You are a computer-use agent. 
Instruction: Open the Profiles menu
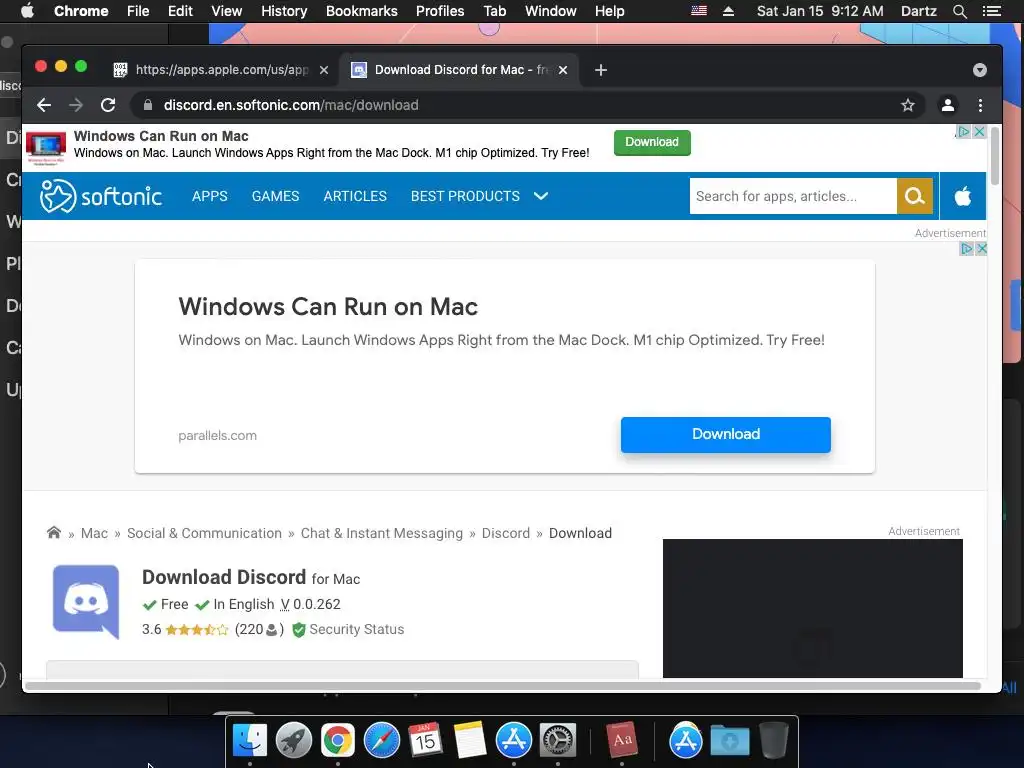coord(440,11)
